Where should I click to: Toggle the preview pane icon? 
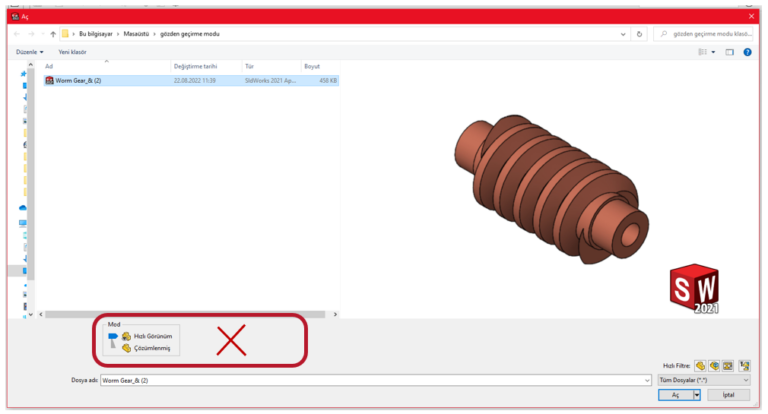(730, 51)
